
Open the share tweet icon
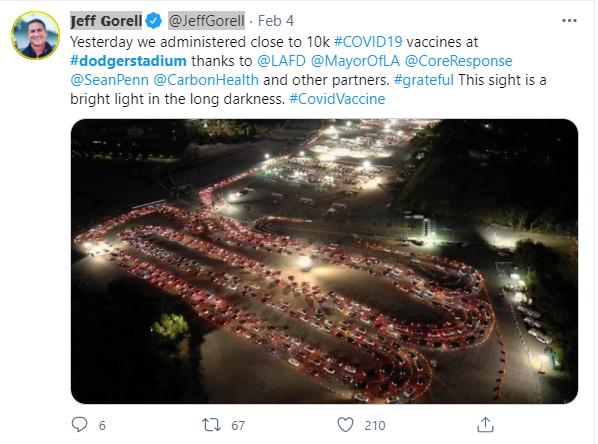485,425
